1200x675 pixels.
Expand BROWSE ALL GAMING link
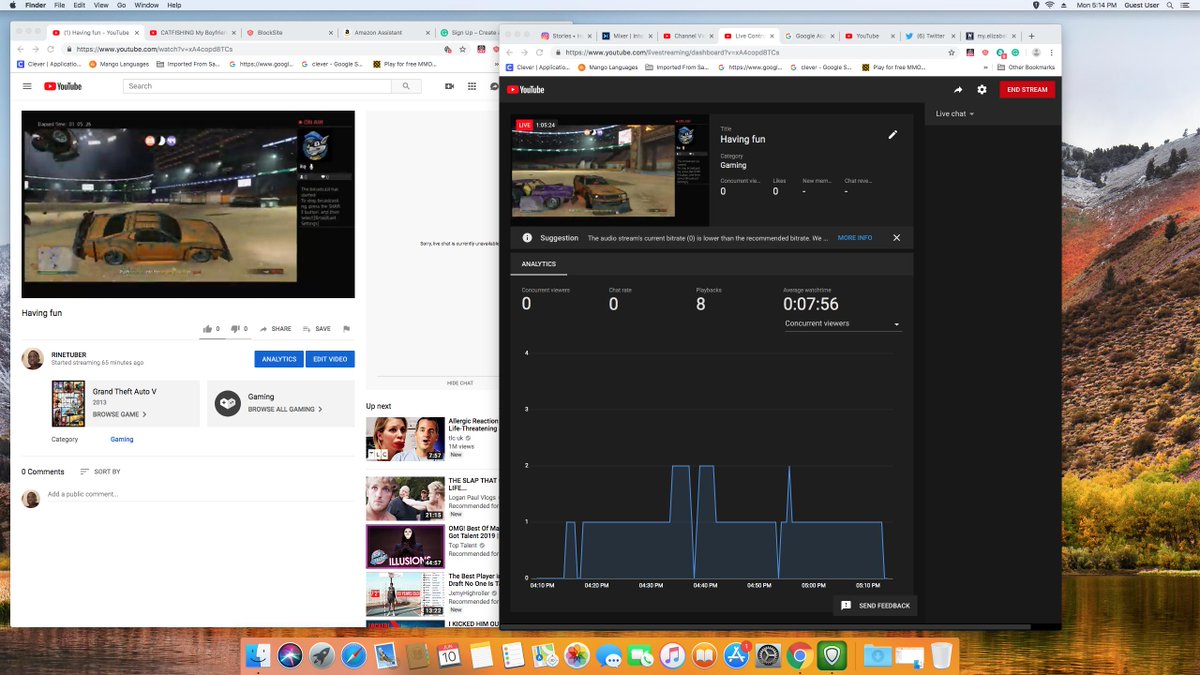(x=285, y=409)
